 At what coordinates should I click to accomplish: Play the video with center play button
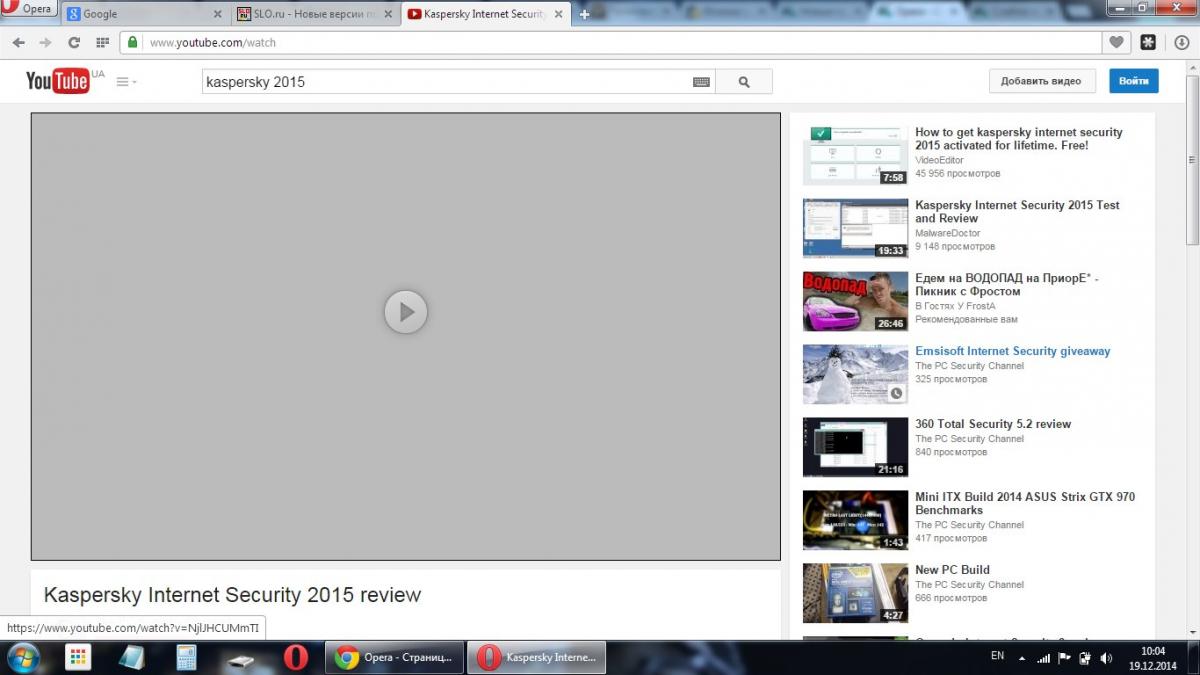coord(406,312)
